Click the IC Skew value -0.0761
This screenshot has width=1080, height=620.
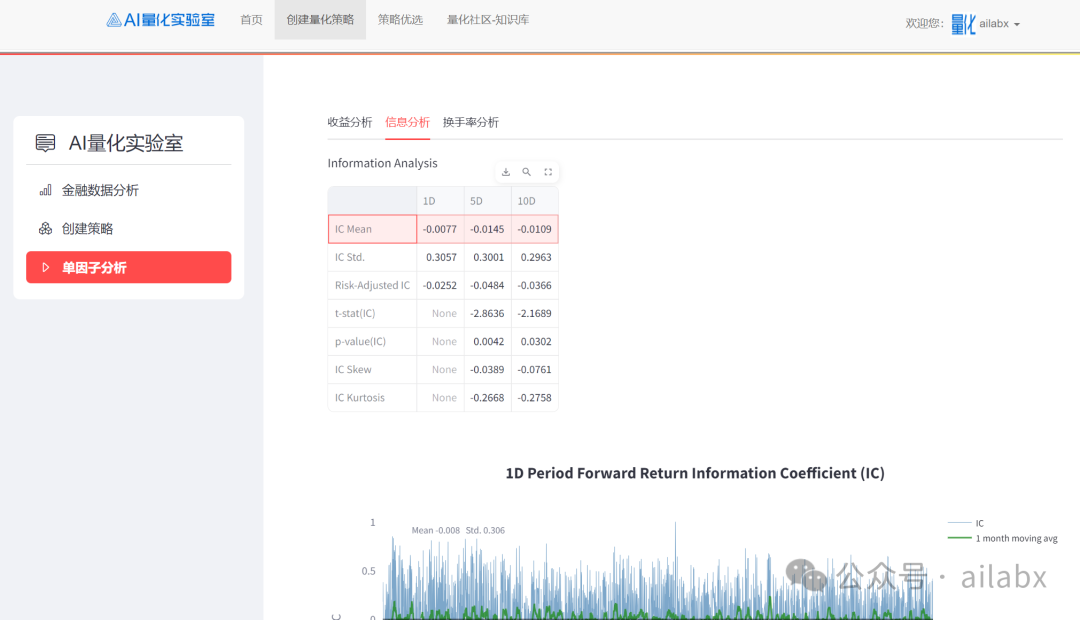click(535, 370)
